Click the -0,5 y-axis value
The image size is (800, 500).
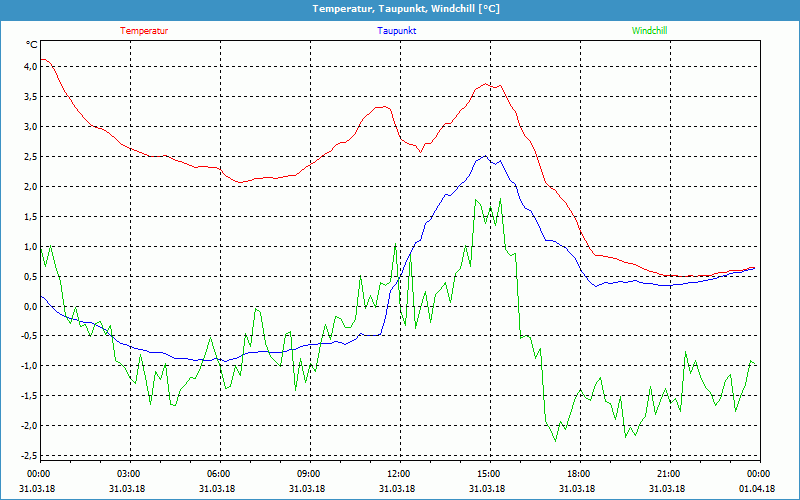pos(29,336)
